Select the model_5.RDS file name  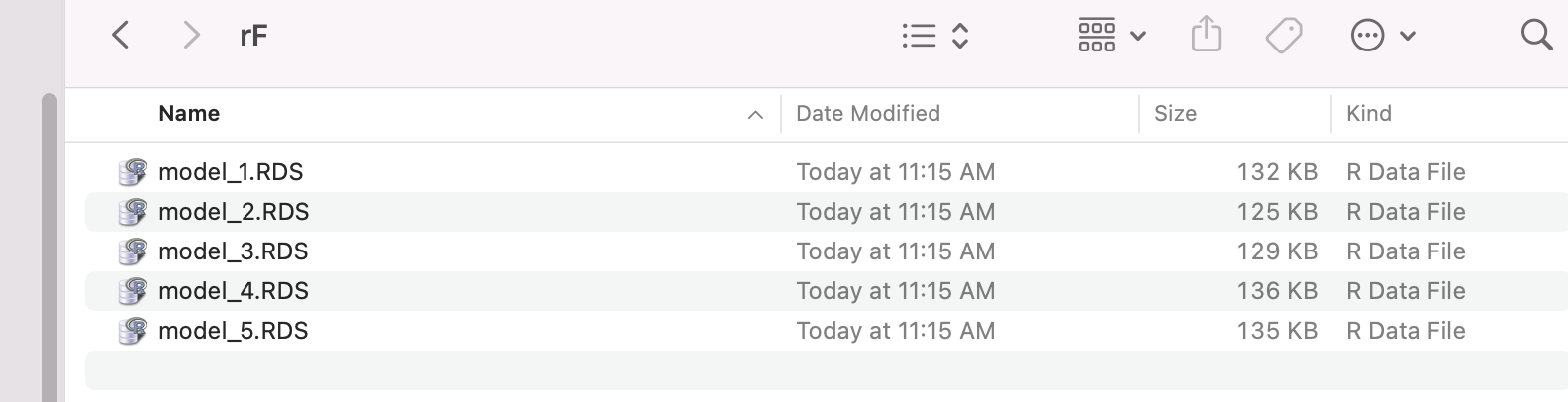[x=234, y=331]
